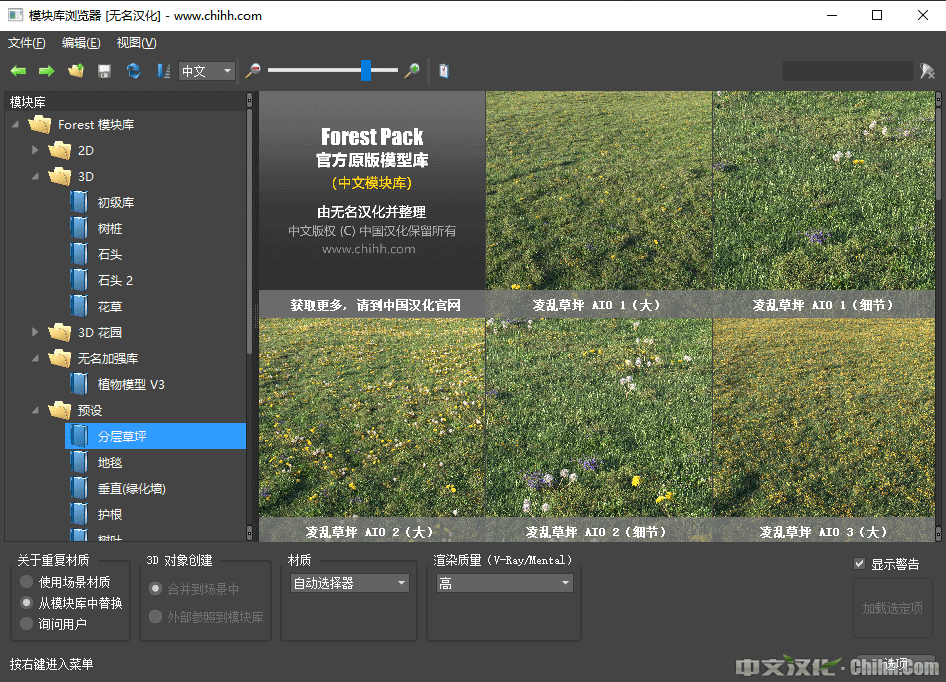
Task: Open the 文件(F) menu
Action: point(27,43)
